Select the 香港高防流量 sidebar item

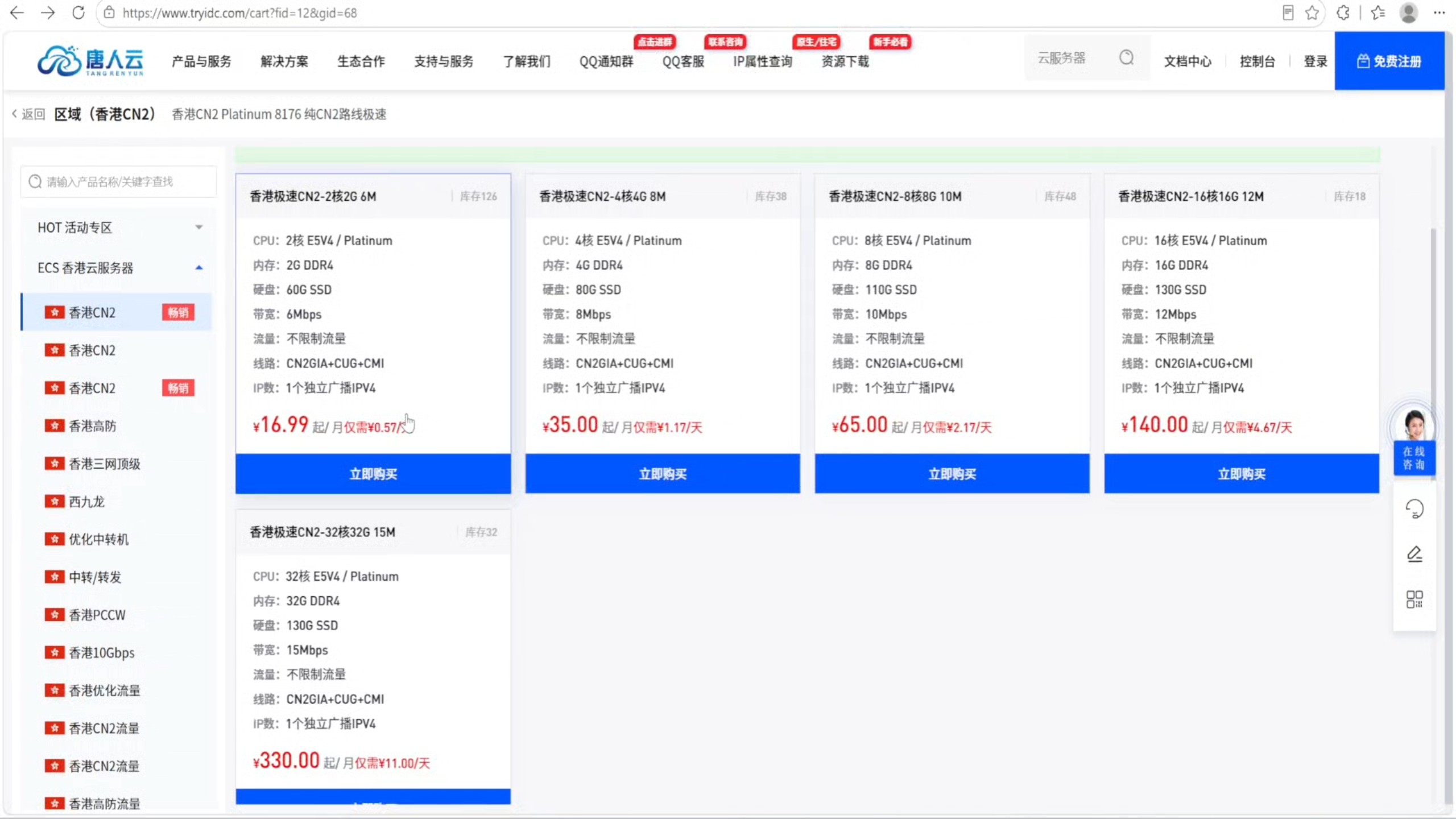tap(117, 803)
